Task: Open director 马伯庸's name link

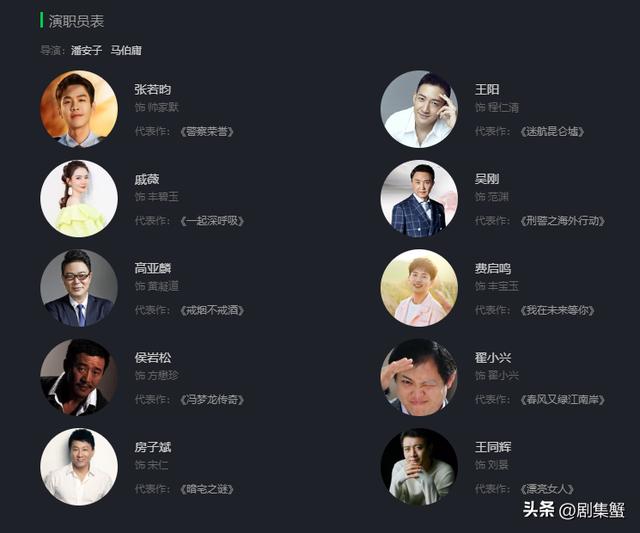Action: coord(126,50)
